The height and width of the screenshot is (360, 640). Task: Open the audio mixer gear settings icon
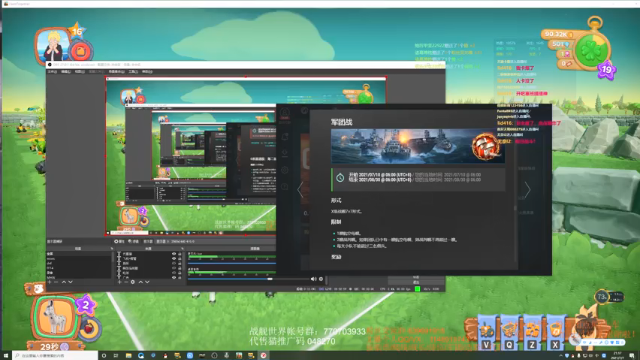(x=321, y=279)
